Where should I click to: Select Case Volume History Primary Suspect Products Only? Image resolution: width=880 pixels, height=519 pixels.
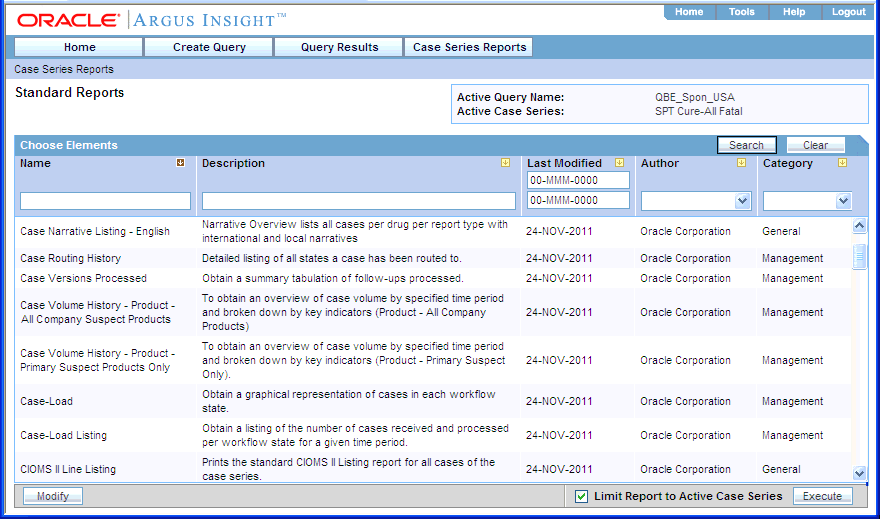97,360
